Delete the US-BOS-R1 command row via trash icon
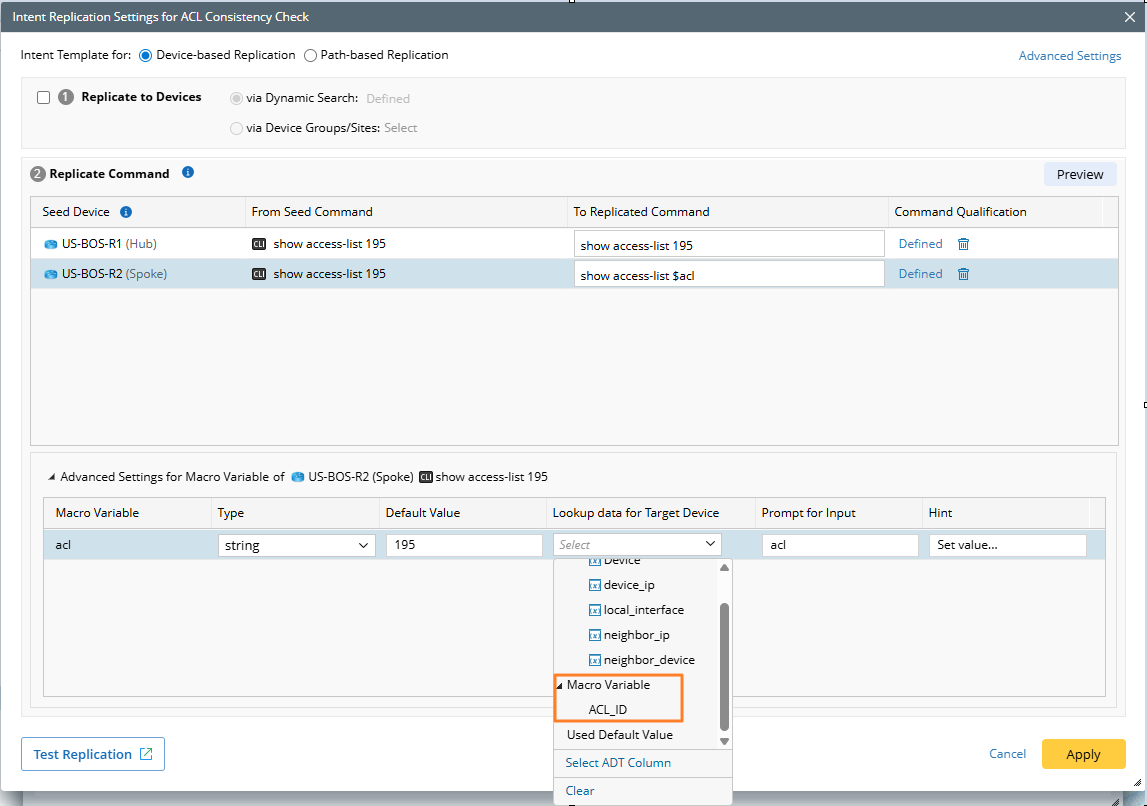The width and height of the screenshot is (1147, 806). [x=963, y=244]
